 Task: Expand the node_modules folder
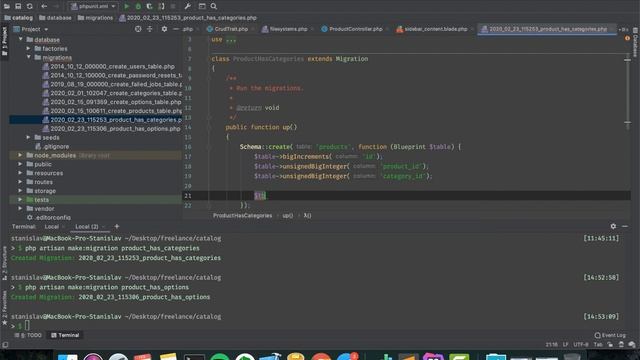20,155
